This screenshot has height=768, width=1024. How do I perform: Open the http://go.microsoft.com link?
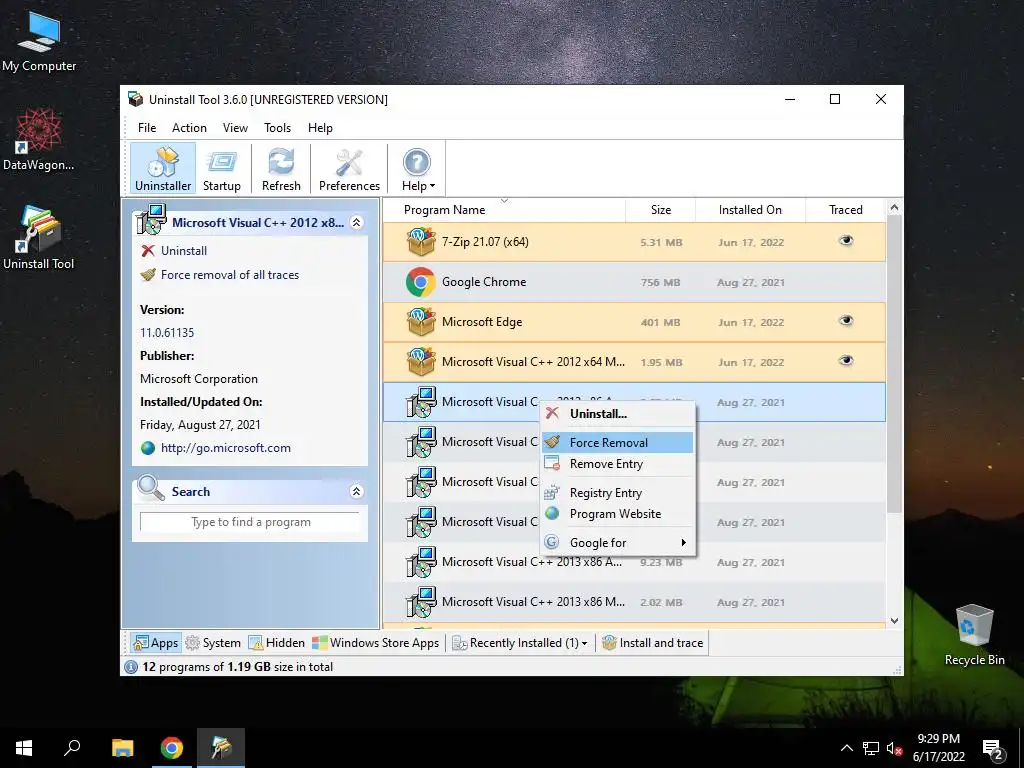(225, 448)
